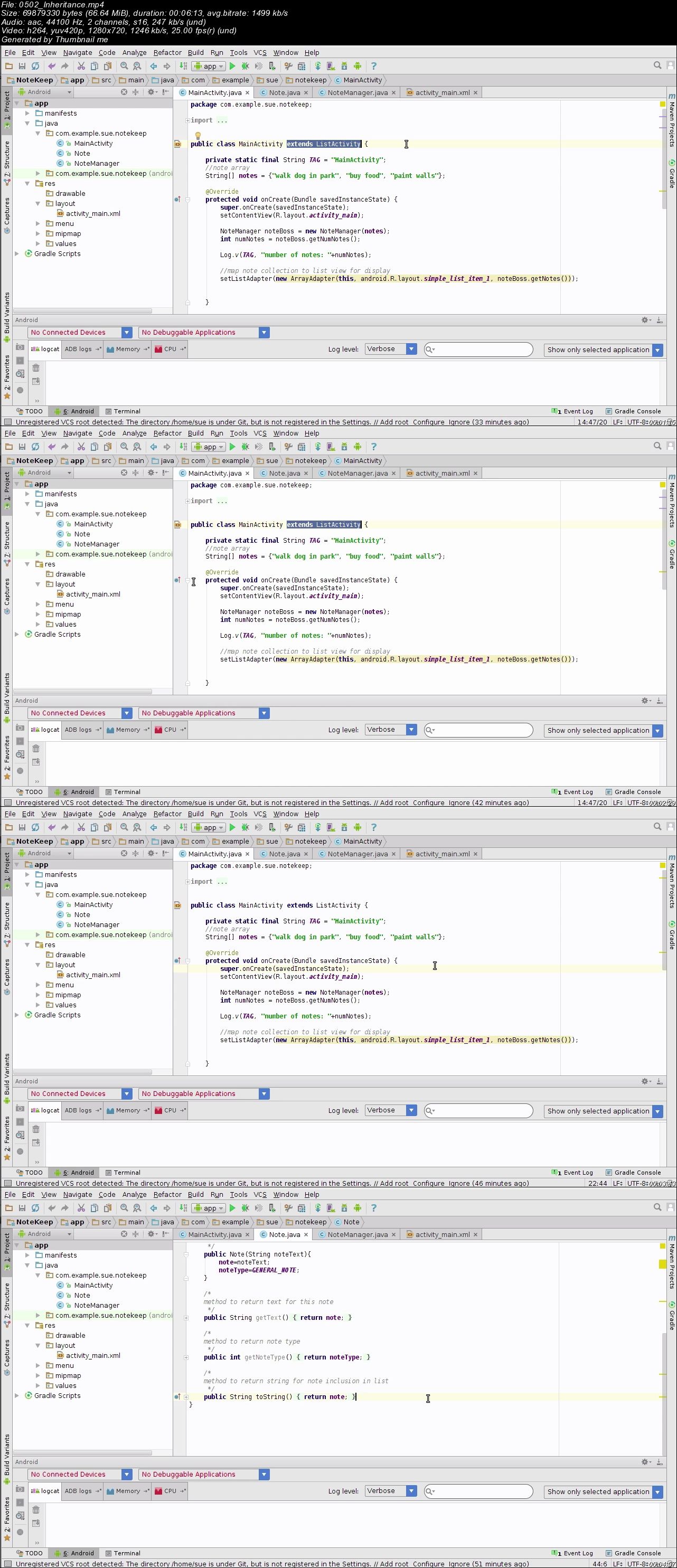Click the logcat search field in the first frame
677x1568 pixels.
pyautogui.click(x=478, y=350)
